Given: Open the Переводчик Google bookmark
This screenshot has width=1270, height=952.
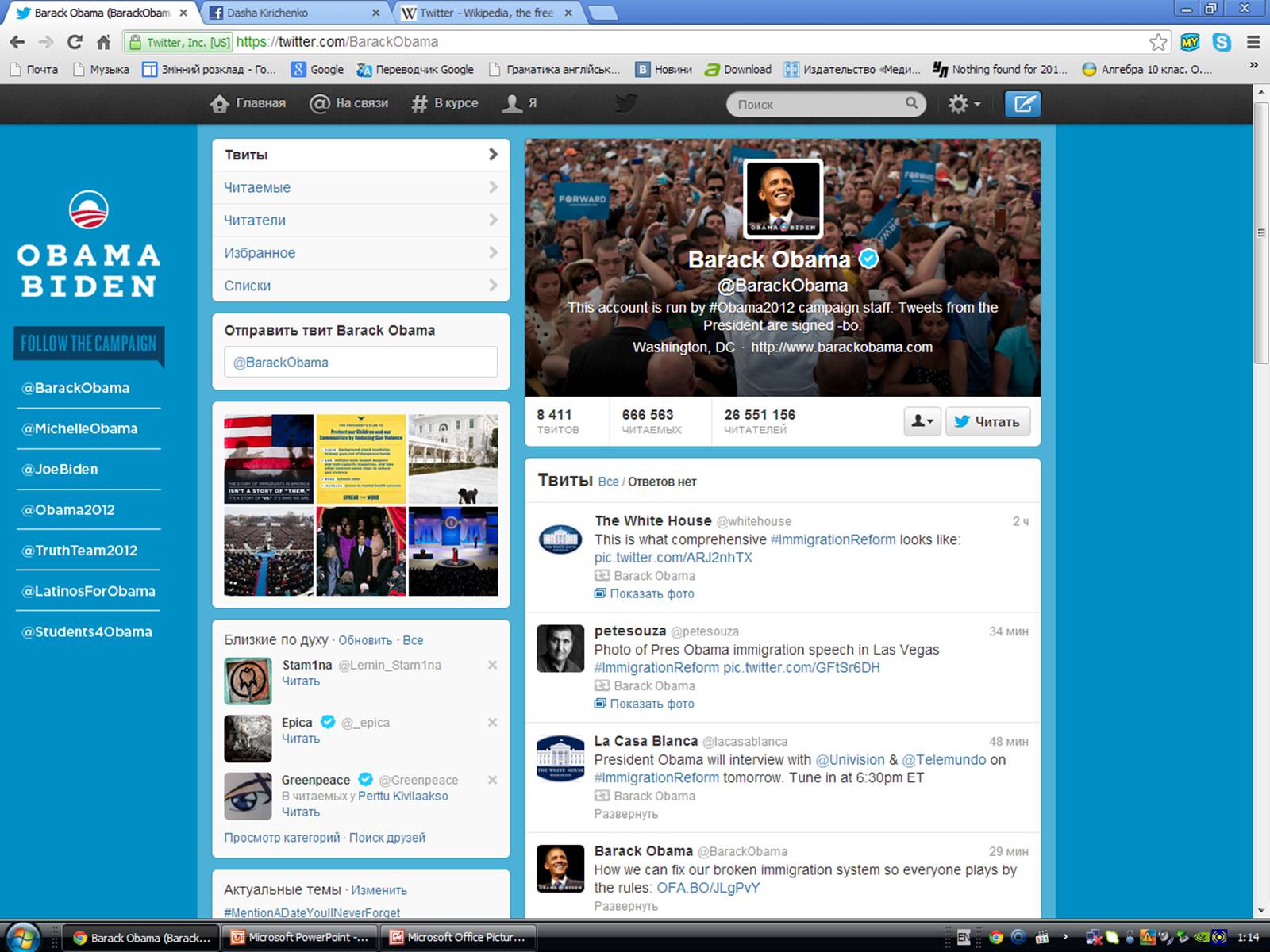Looking at the screenshot, I should (x=415, y=69).
